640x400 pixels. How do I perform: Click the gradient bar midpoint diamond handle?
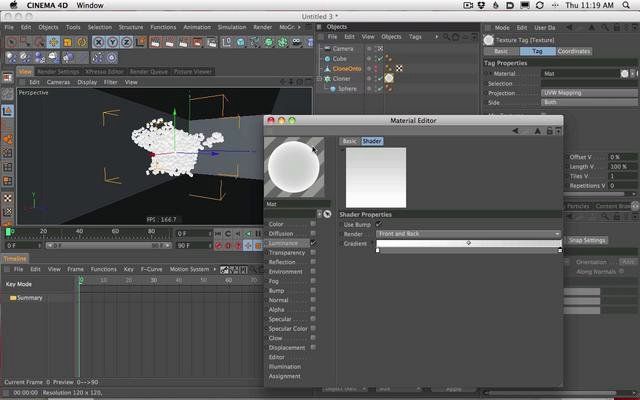(x=469, y=243)
